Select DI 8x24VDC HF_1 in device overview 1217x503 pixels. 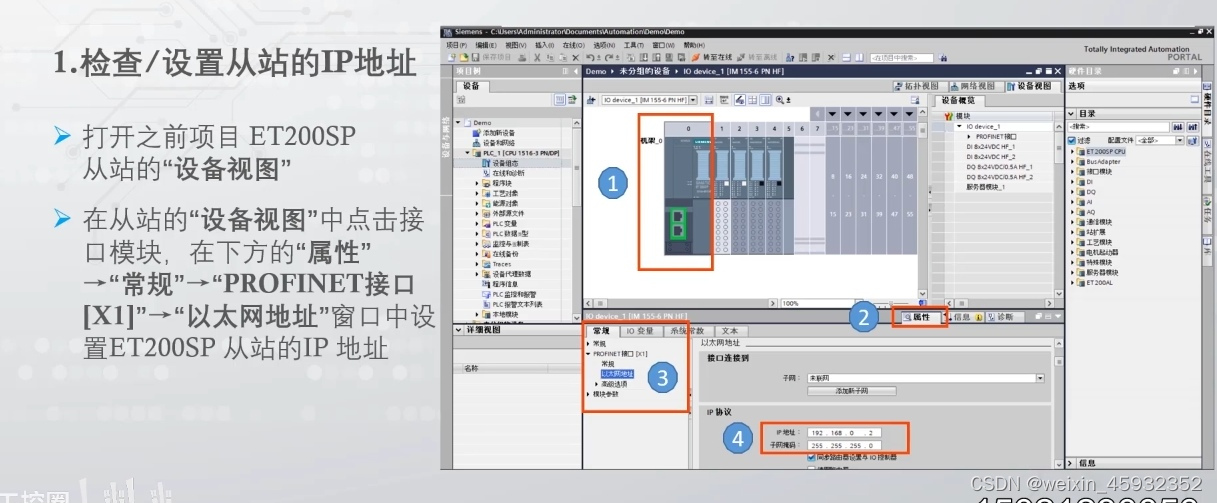tap(991, 146)
